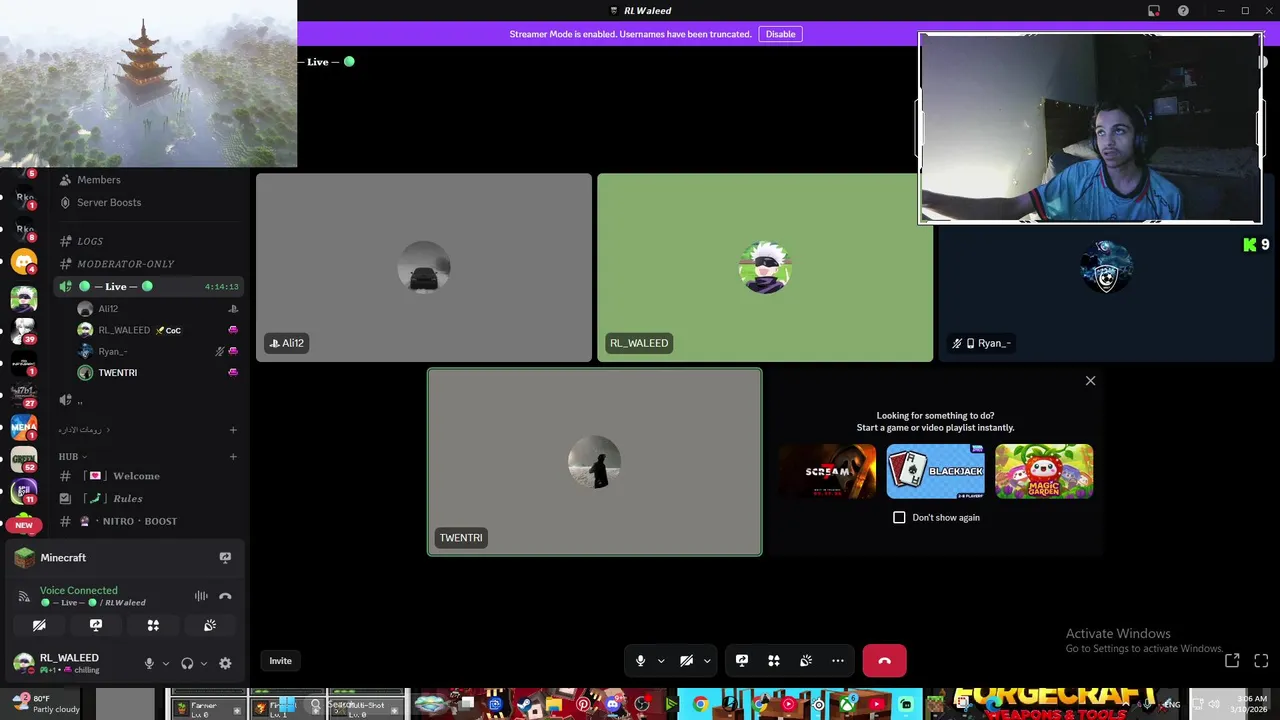Pop out the call window
Image resolution: width=1280 pixels, height=720 pixels.
click(x=1232, y=660)
